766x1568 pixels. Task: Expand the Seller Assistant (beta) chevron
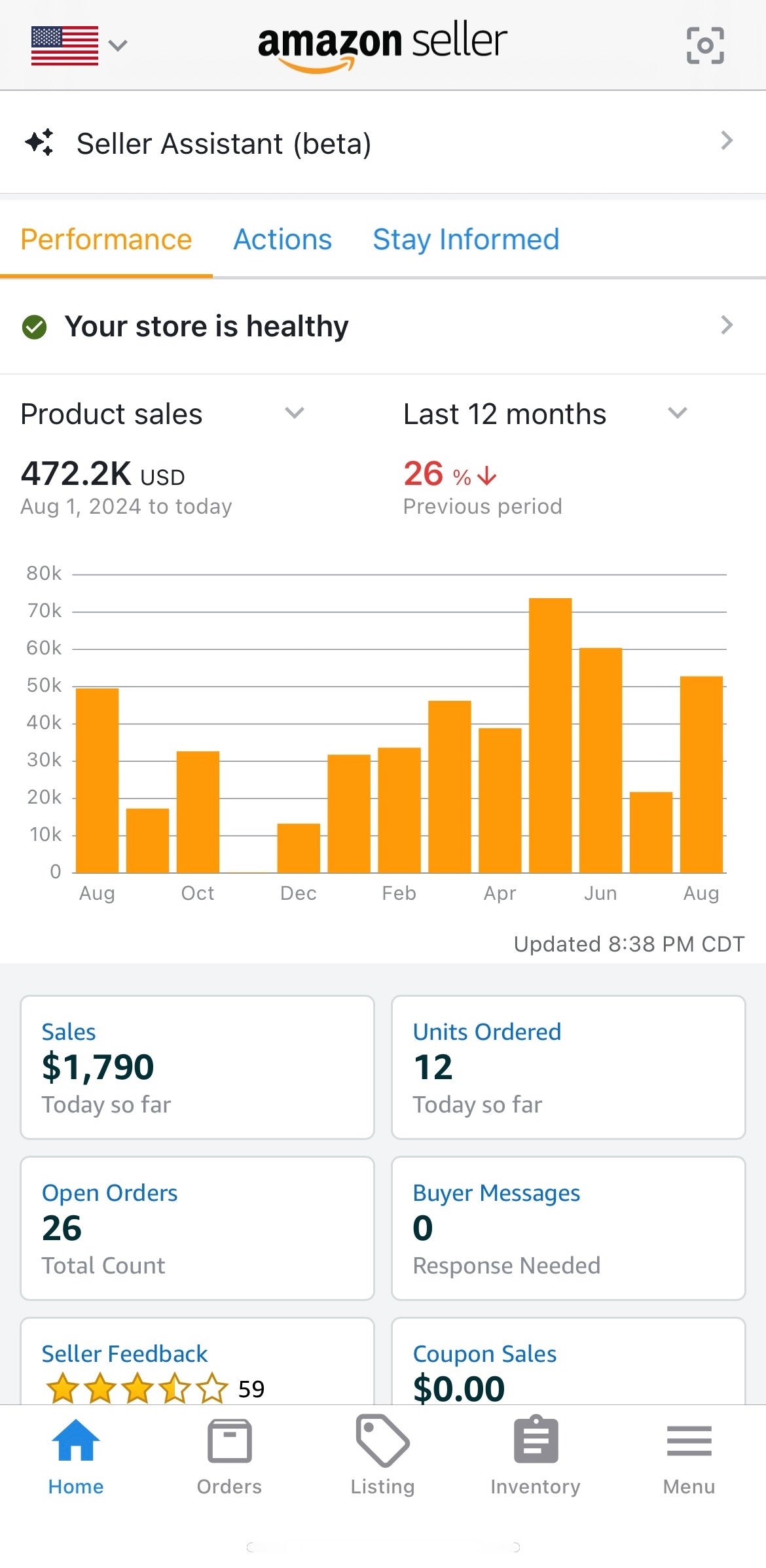[726, 141]
